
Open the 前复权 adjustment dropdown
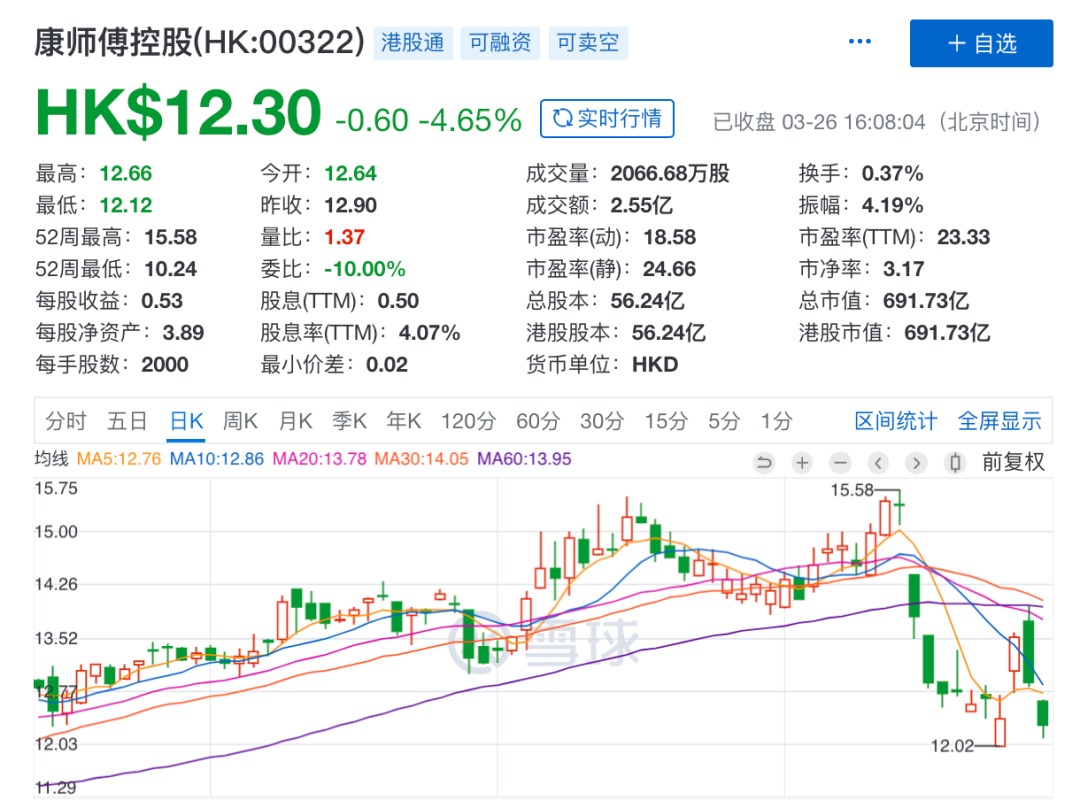point(1013,462)
